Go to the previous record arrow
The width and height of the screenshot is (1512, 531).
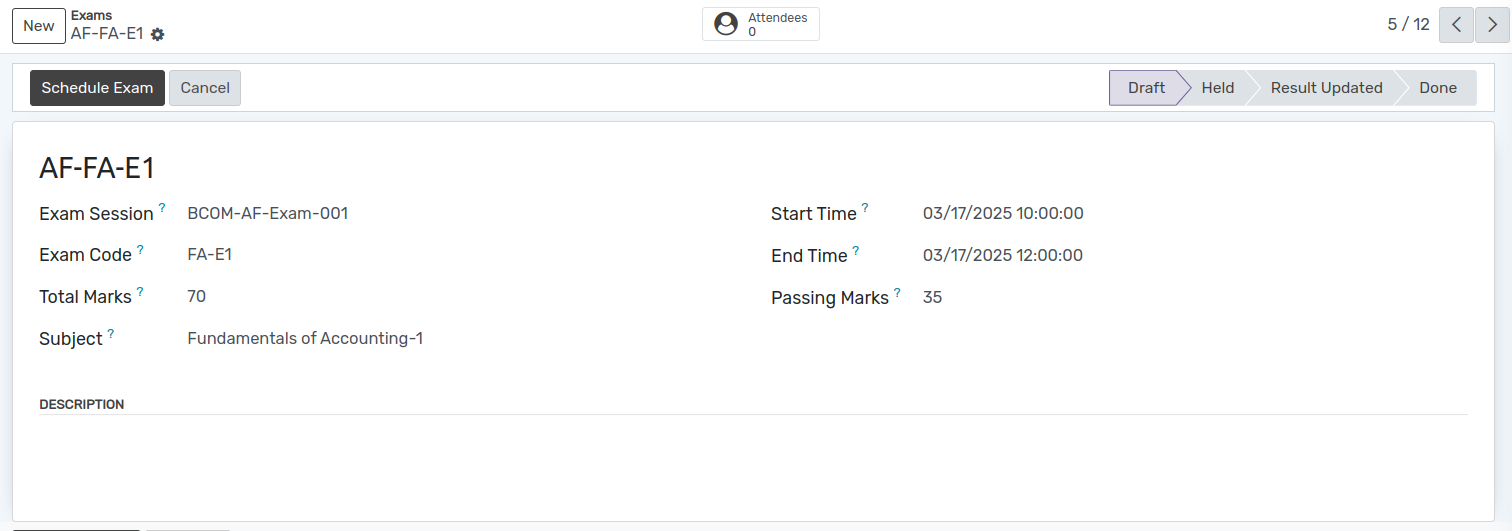click(1456, 25)
